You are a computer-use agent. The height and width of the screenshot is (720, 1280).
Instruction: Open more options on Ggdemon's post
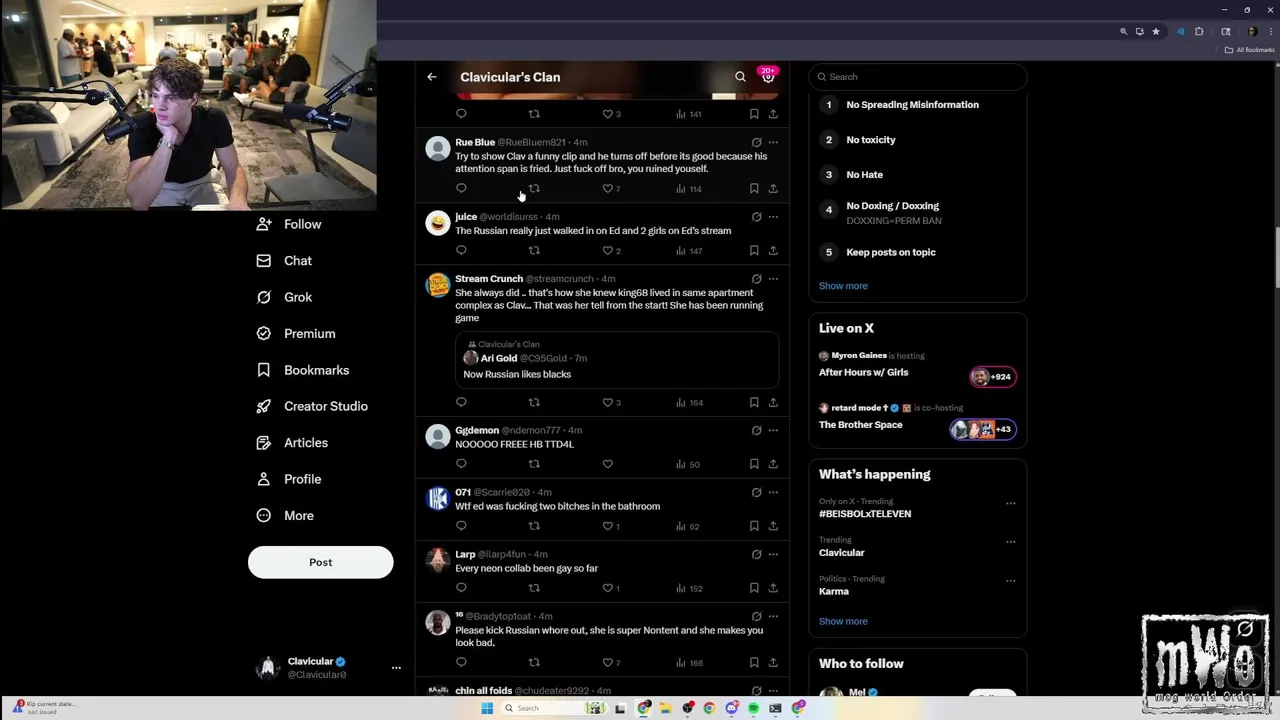pyautogui.click(x=773, y=431)
